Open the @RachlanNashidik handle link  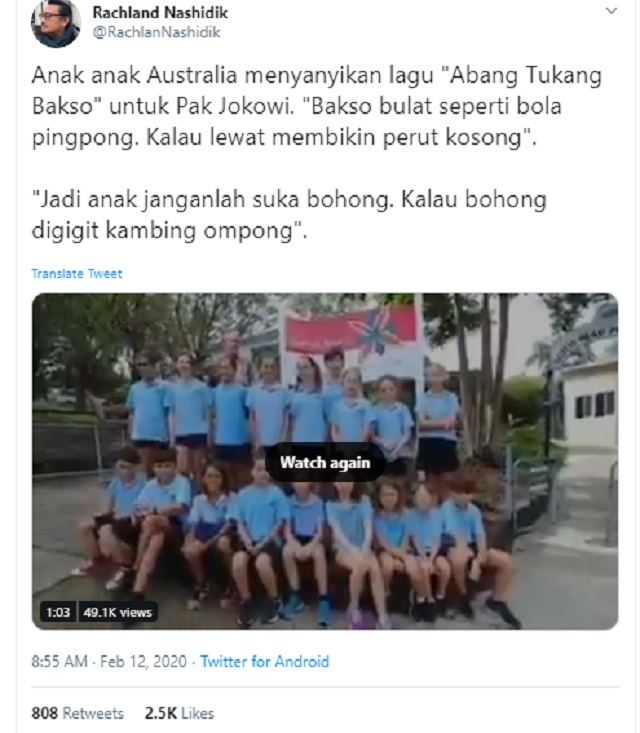[x=156, y=32]
